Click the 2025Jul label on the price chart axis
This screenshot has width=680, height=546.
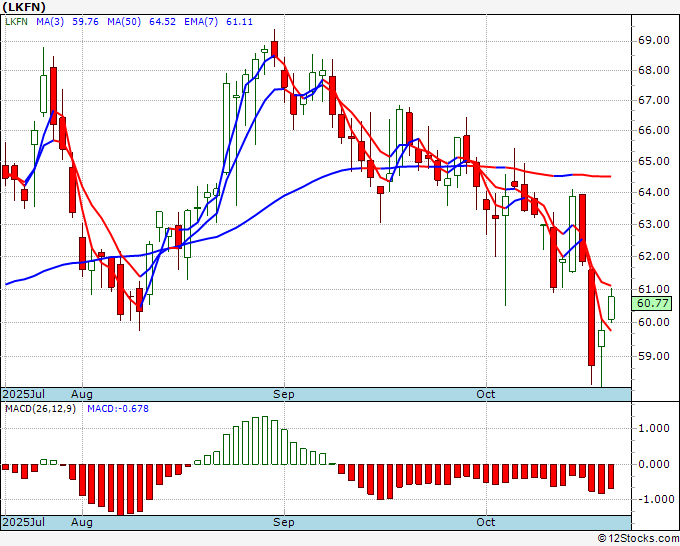[x=23, y=394]
